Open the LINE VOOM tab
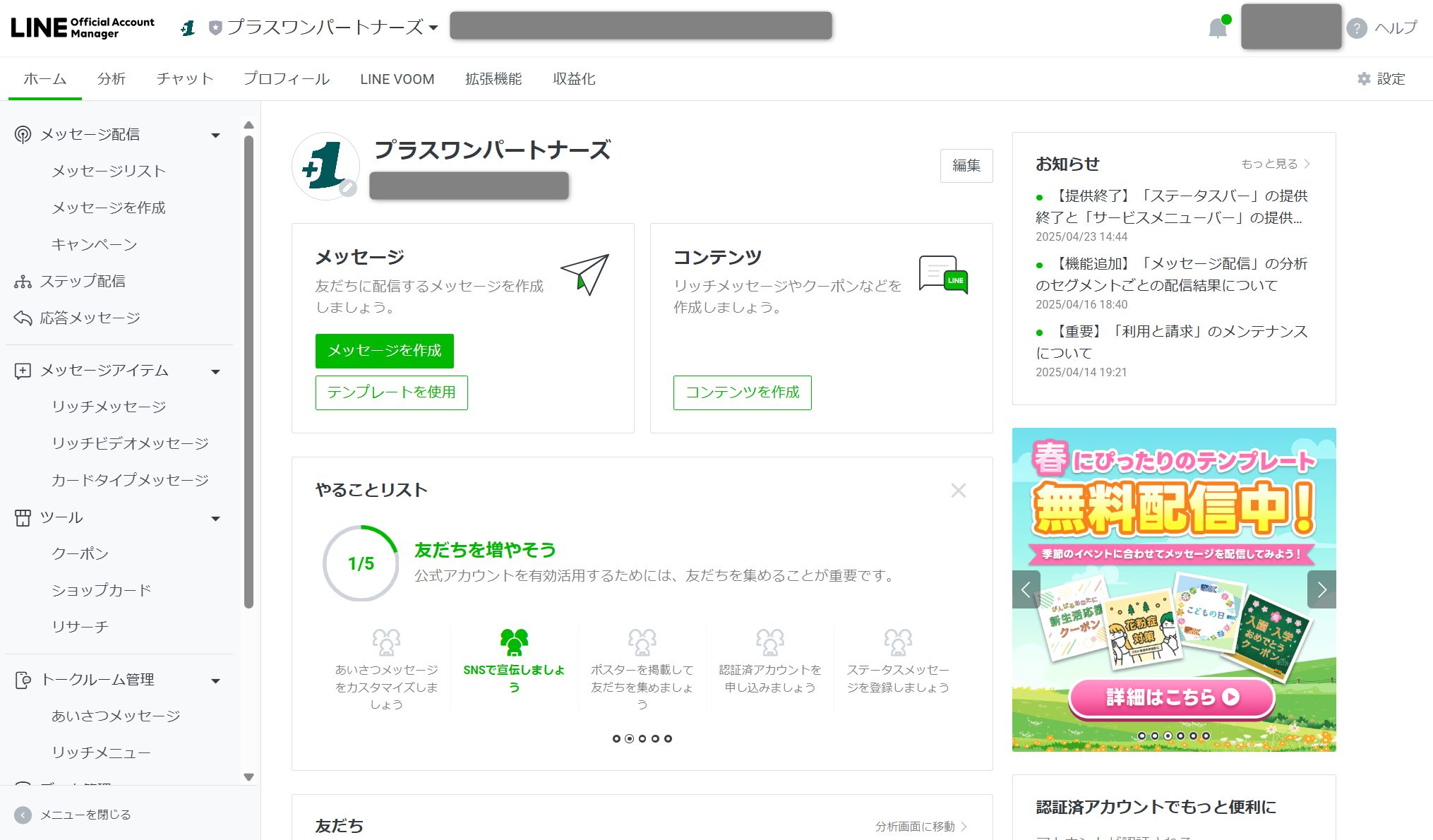The image size is (1433, 840). tap(397, 79)
